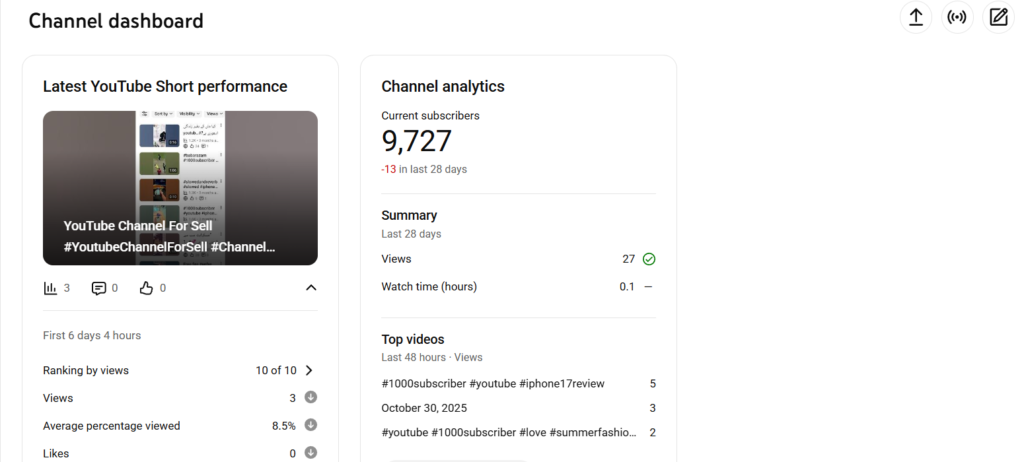Click the down arrow icon beside Views
Viewport: 1024px width, 462px height.
(311, 397)
